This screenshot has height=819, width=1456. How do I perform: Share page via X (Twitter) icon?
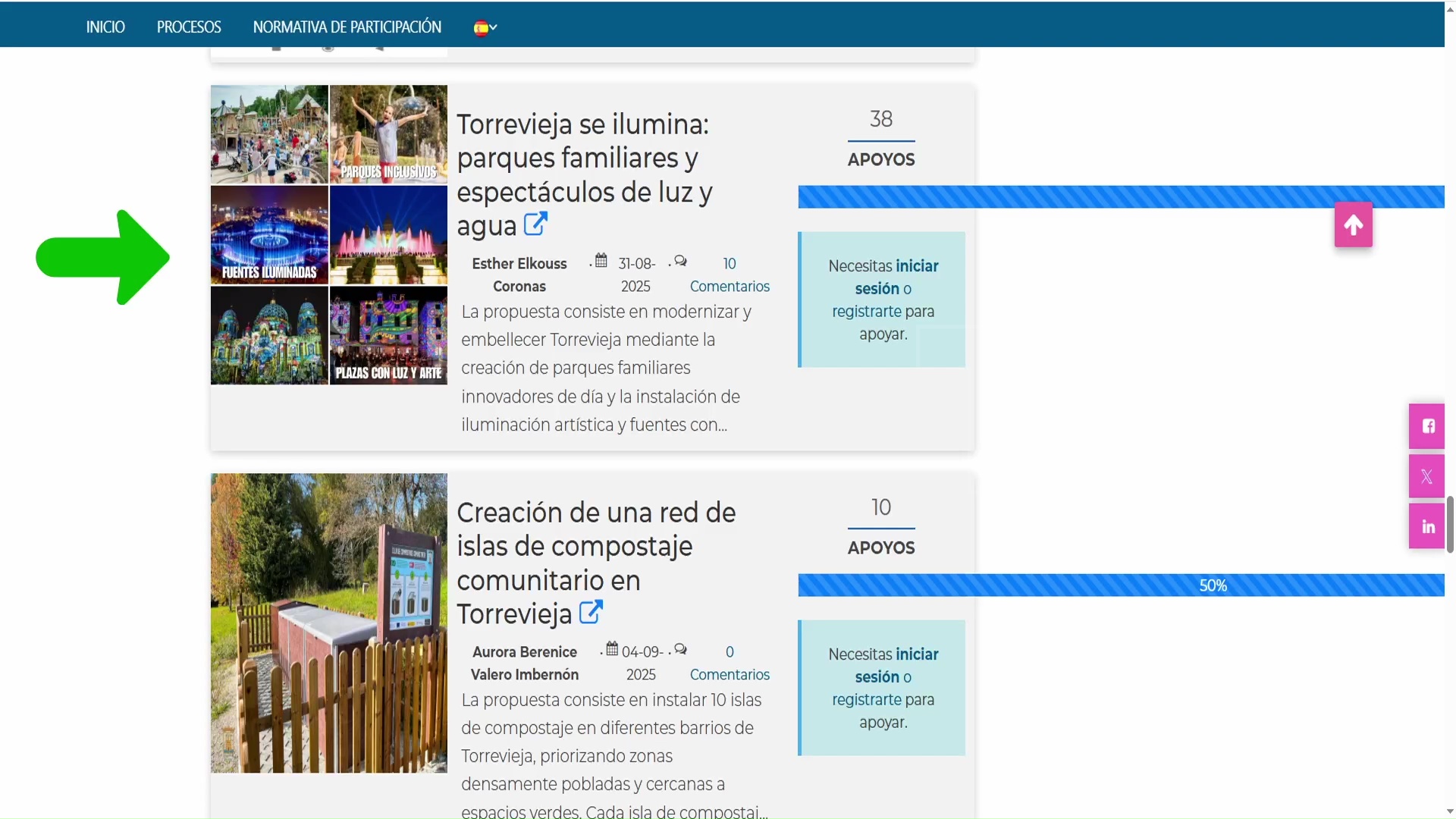coord(1427,477)
